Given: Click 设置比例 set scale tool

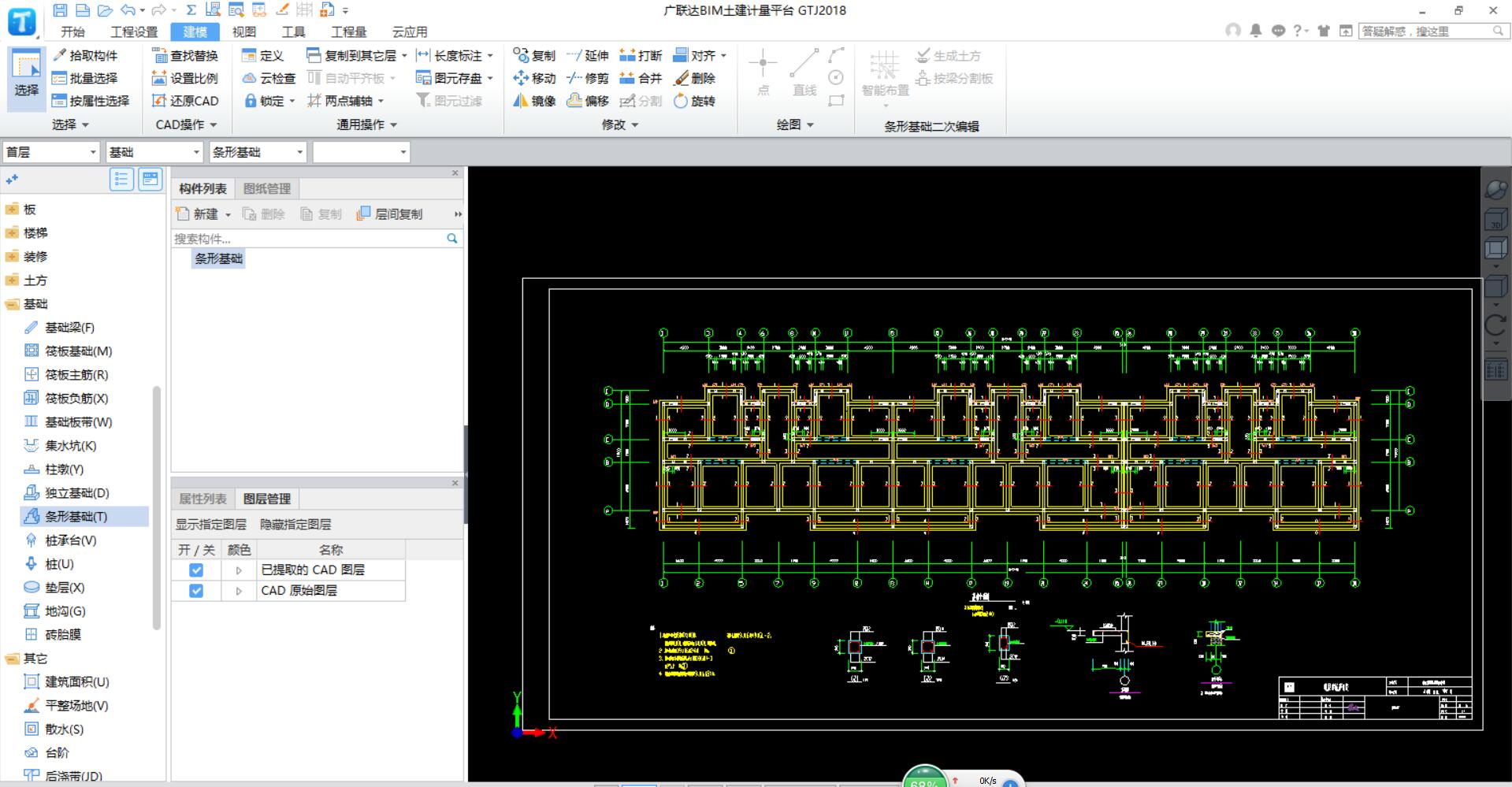Looking at the screenshot, I should tap(185, 78).
